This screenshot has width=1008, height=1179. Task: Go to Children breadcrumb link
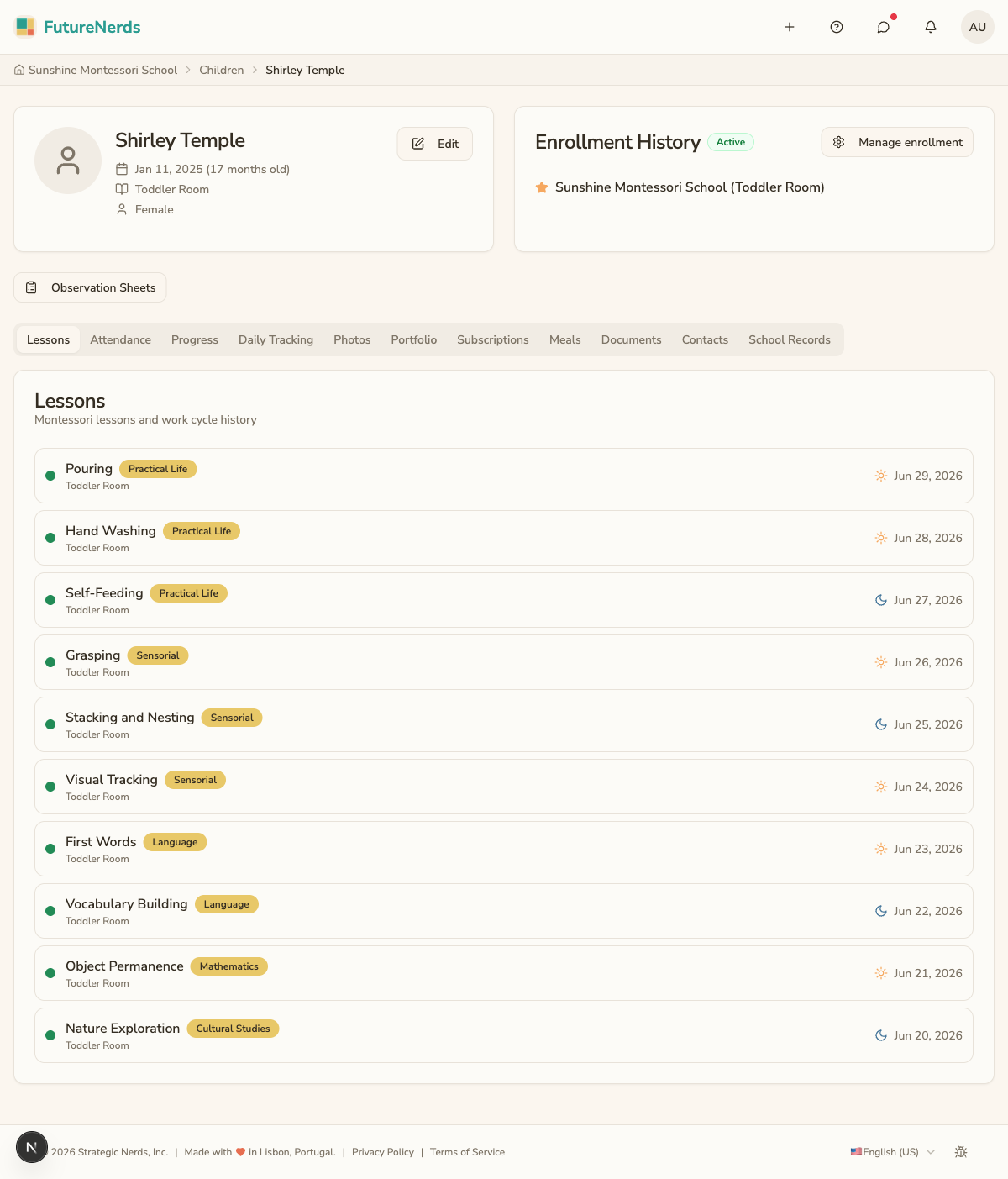click(222, 70)
